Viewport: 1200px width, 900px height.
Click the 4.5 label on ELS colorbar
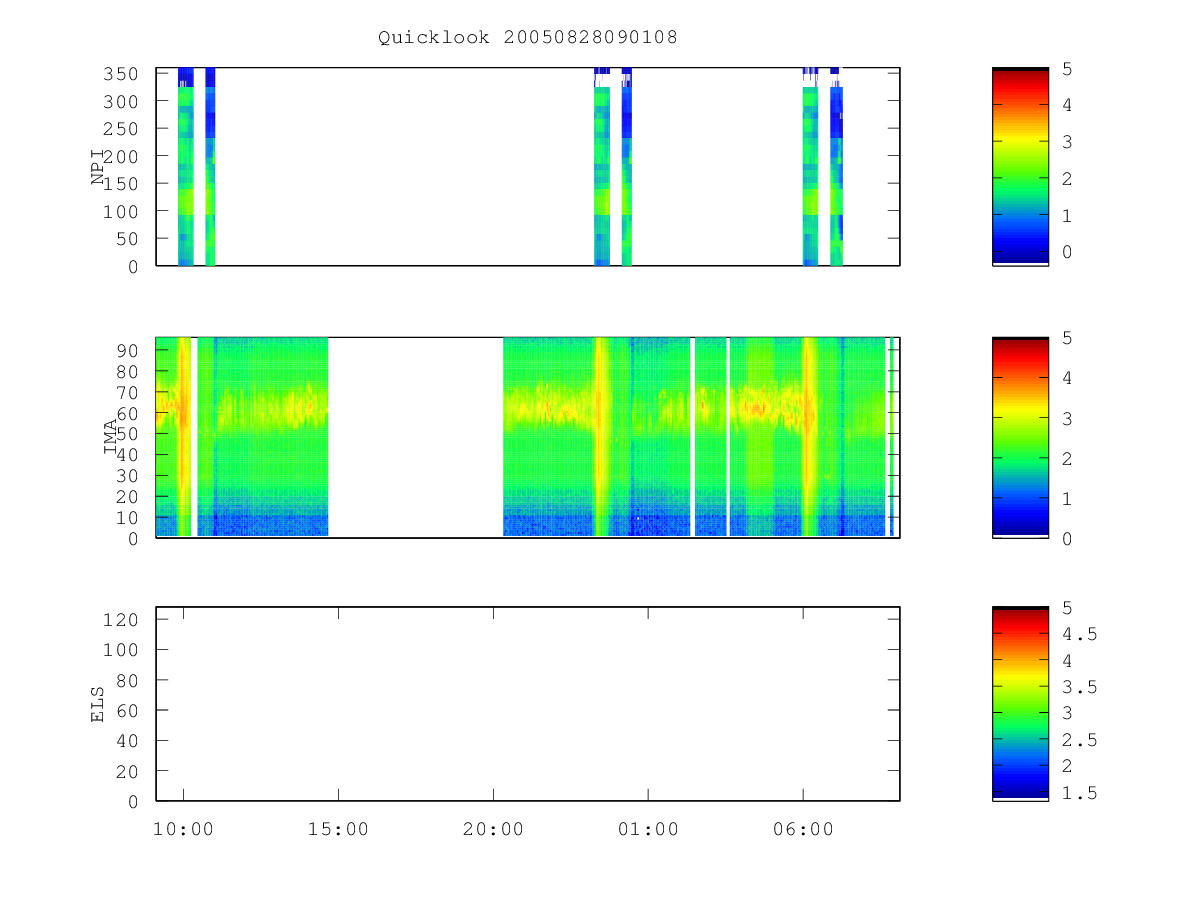point(1078,634)
